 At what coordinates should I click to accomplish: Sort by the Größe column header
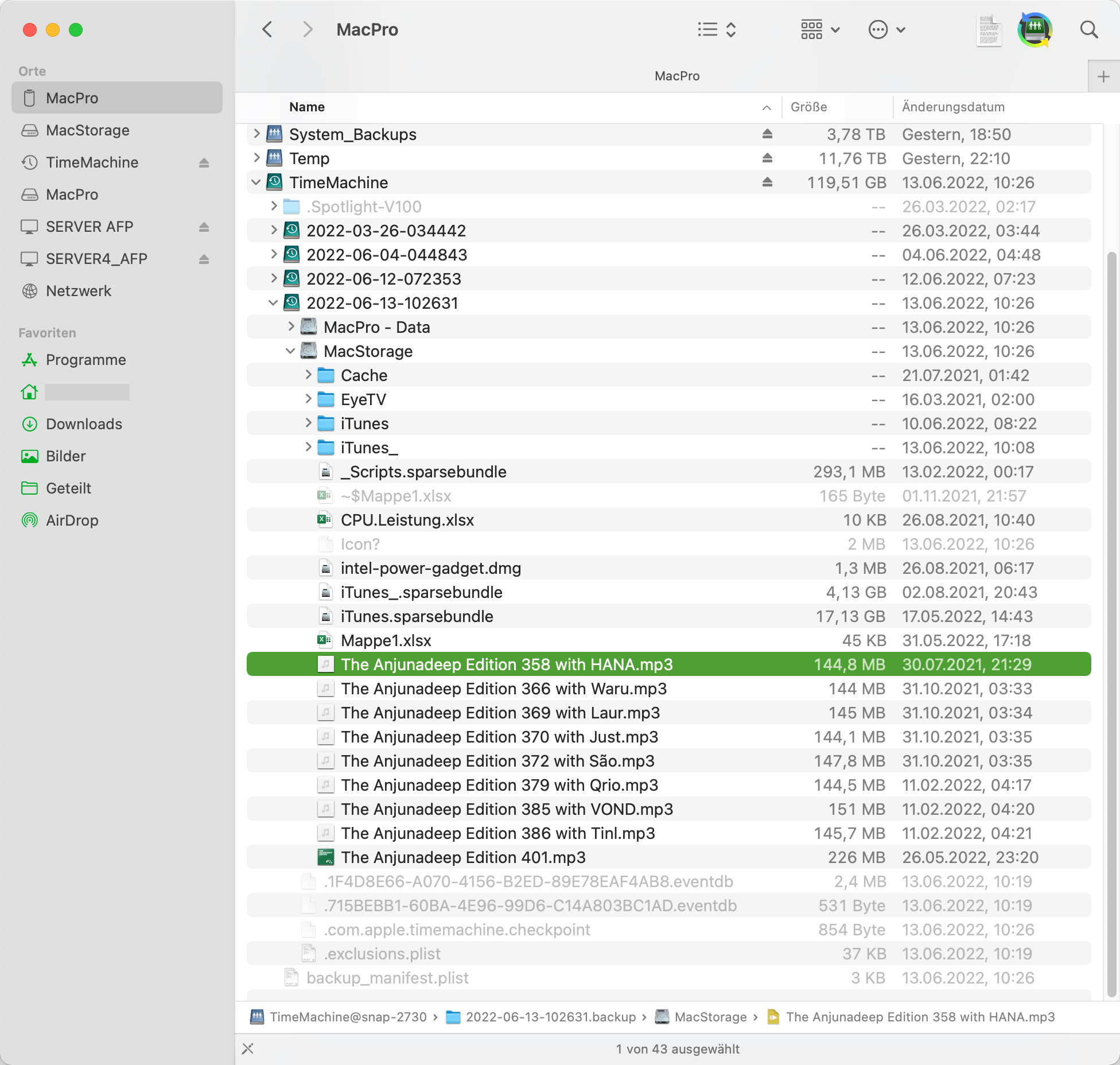point(808,107)
